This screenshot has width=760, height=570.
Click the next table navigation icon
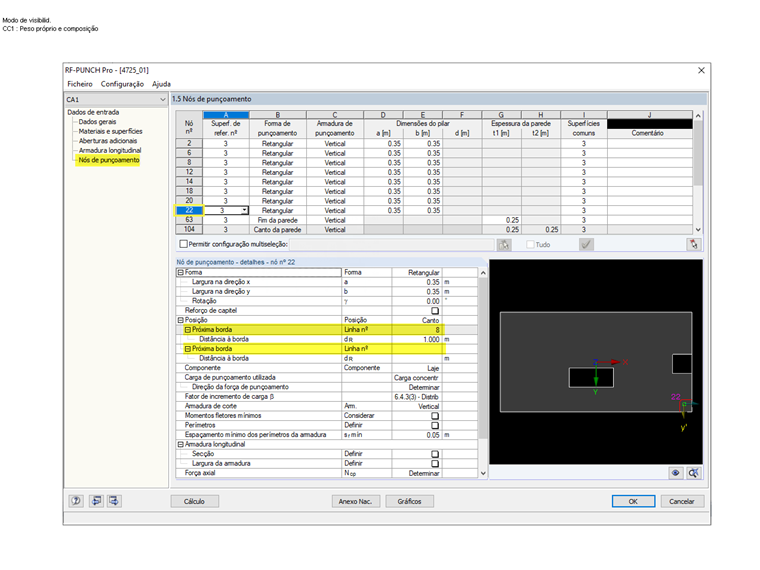[x=114, y=501]
